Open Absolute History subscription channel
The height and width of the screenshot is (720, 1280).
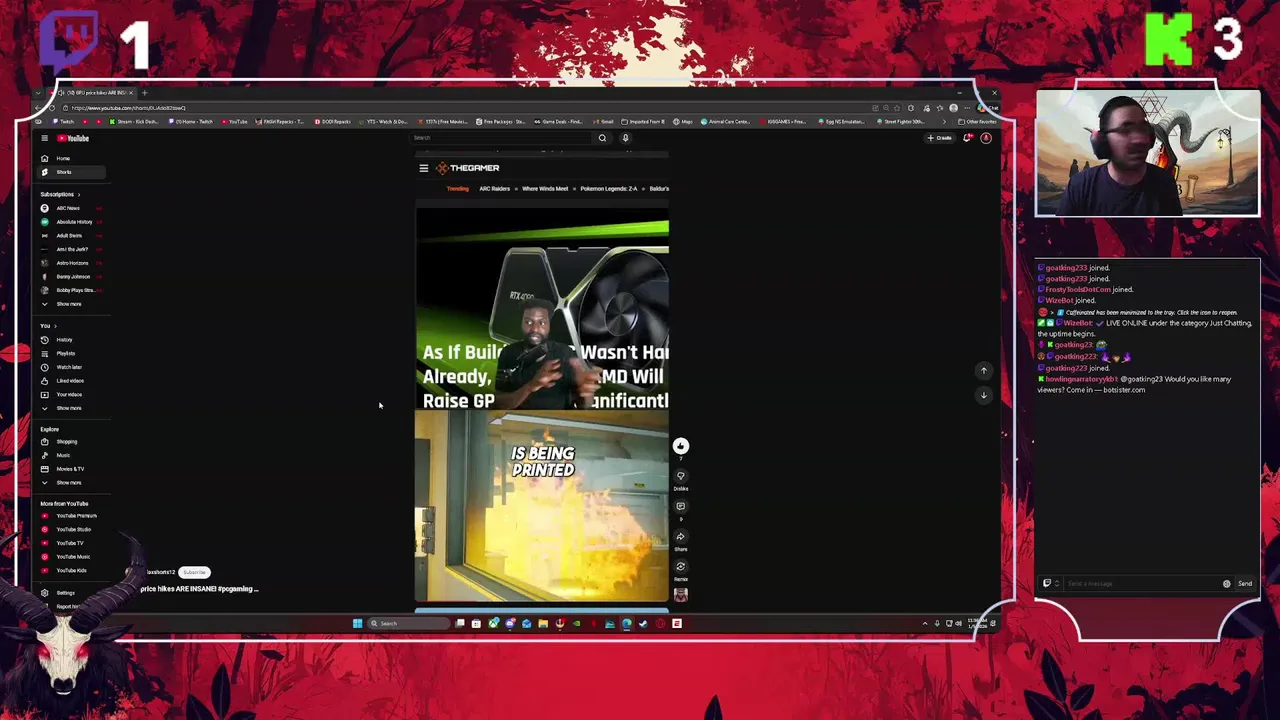point(73,222)
